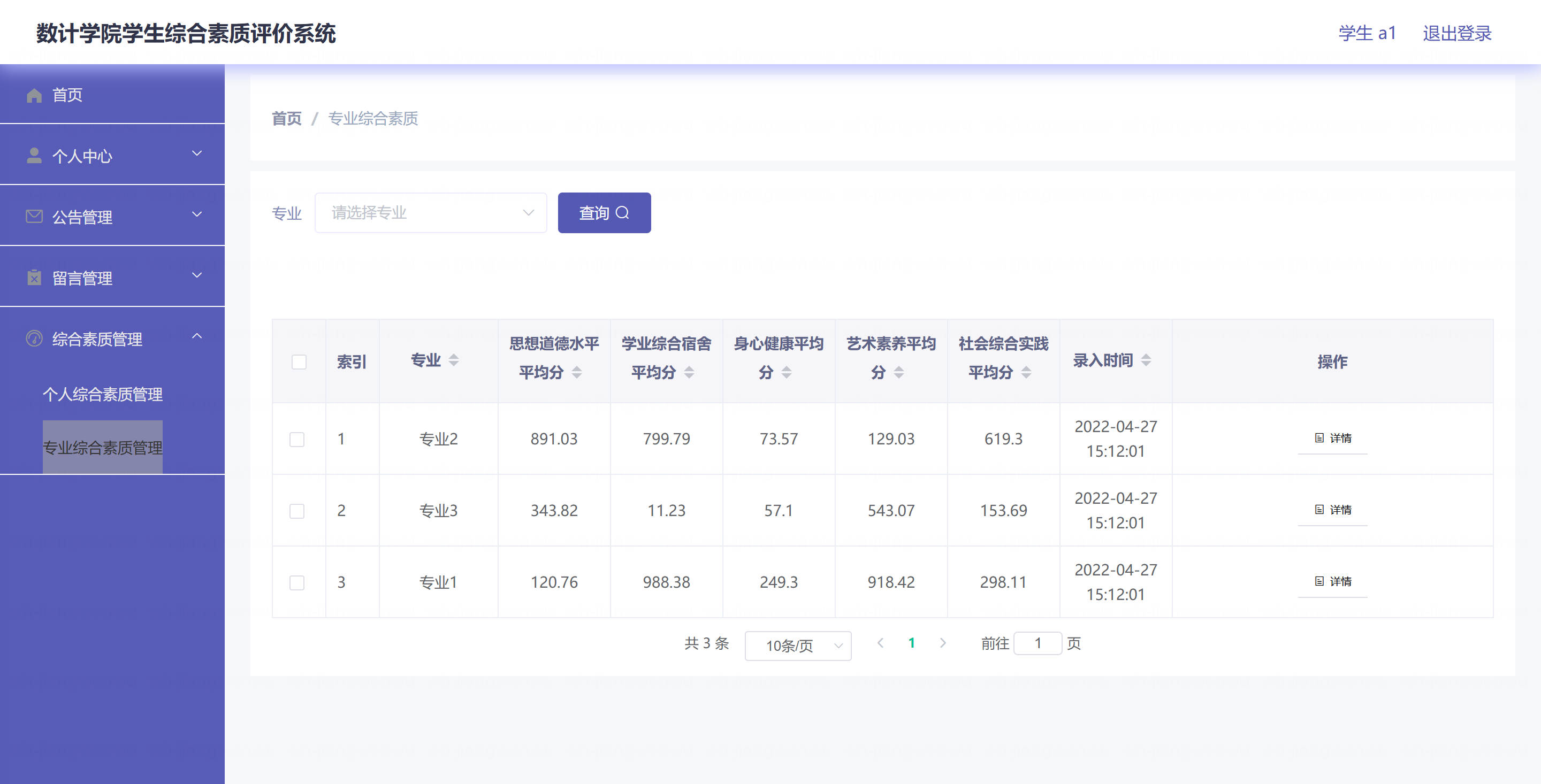Sort by 社会综合实践平均分 column arrows
Viewport: 1541px width, 784px height.
pos(1026,373)
